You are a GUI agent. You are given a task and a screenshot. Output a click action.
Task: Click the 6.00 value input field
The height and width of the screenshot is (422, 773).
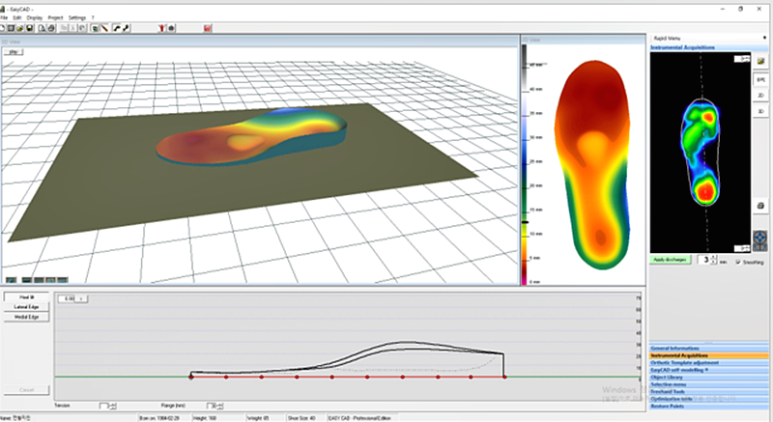[67, 299]
